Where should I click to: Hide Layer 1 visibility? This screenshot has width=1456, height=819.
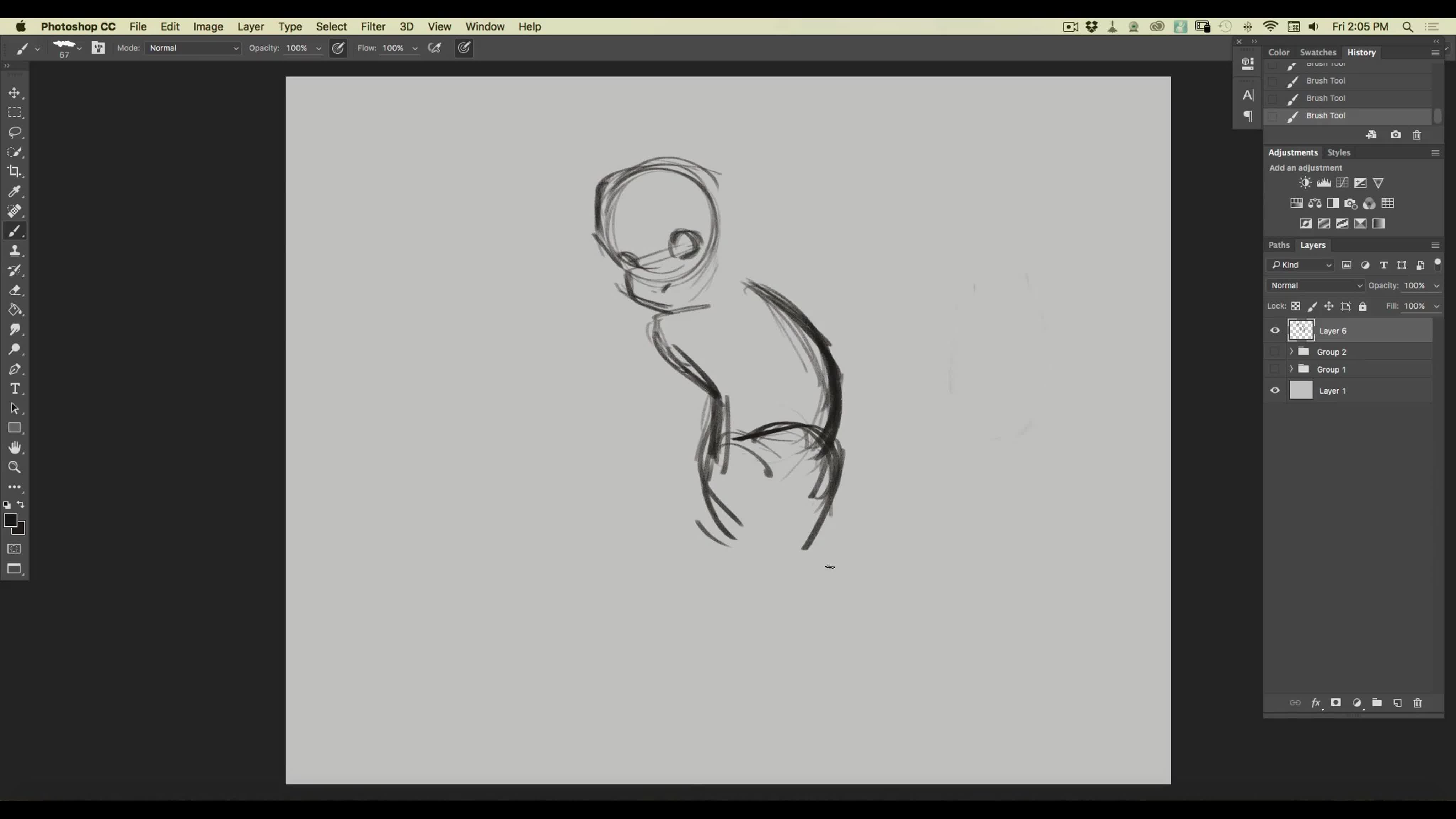(x=1275, y=391)
